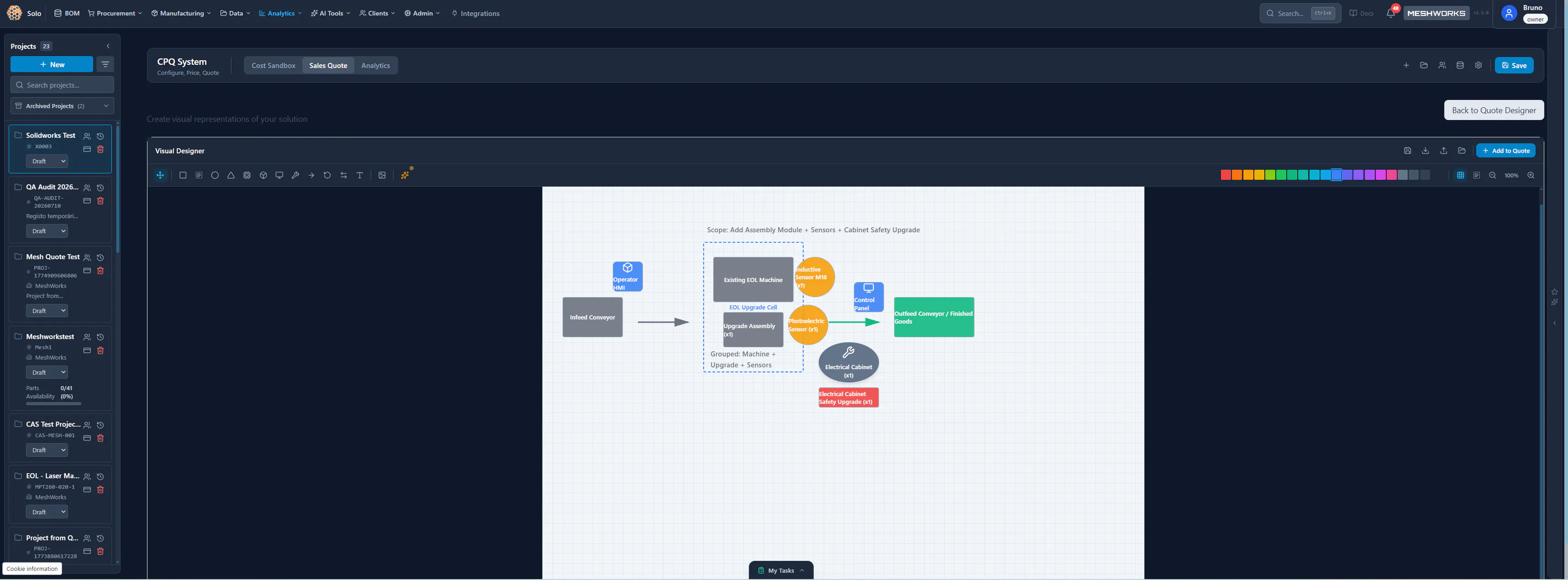Click the Save button
The height and width of the screenshot is (580, 1568).
point(1514,66)
